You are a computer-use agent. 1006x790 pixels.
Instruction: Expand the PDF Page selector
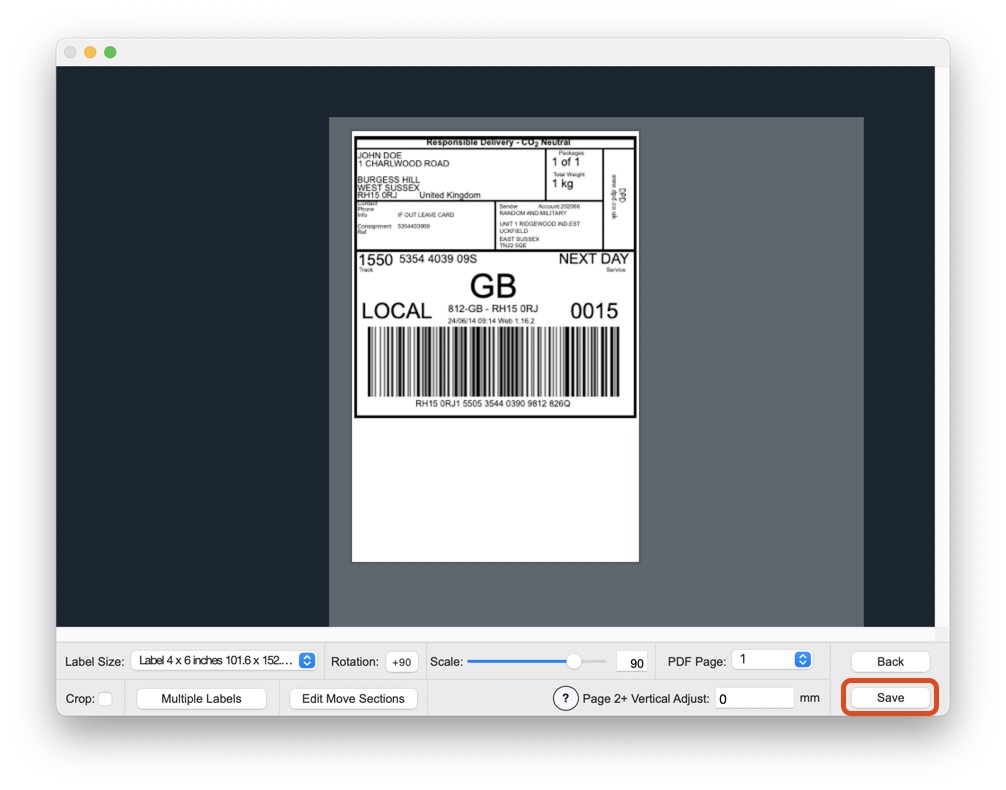pos(771,660)
